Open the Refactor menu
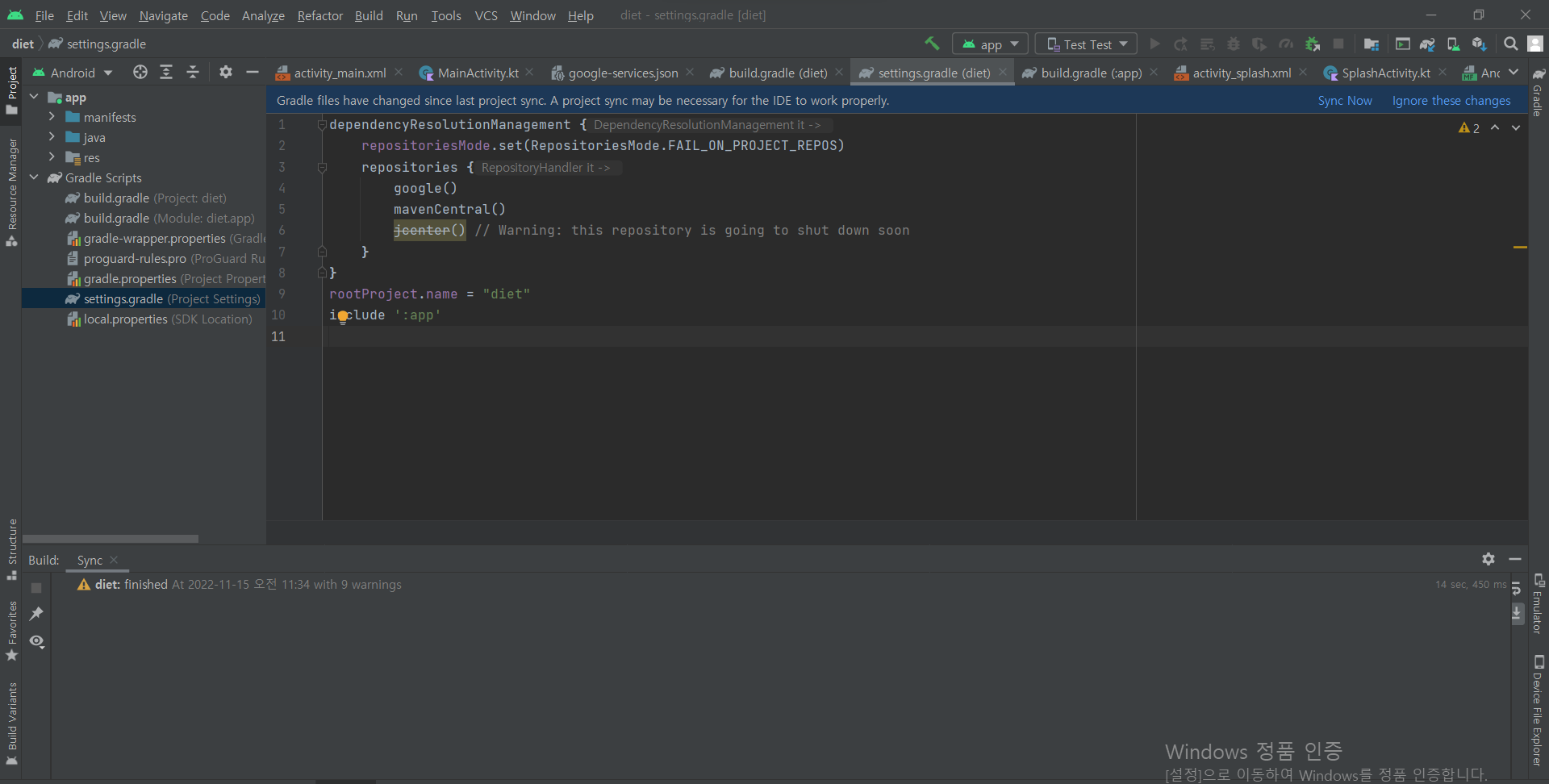 [x=319, y=15]
